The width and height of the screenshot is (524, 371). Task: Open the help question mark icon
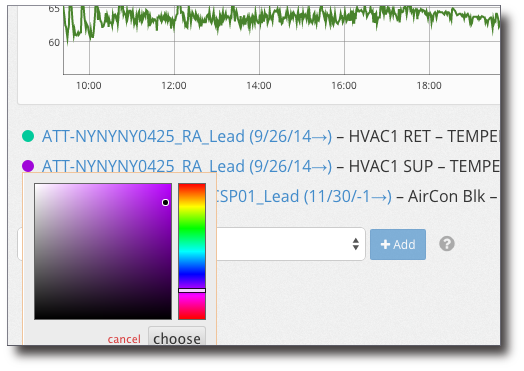tap(447, 244)
